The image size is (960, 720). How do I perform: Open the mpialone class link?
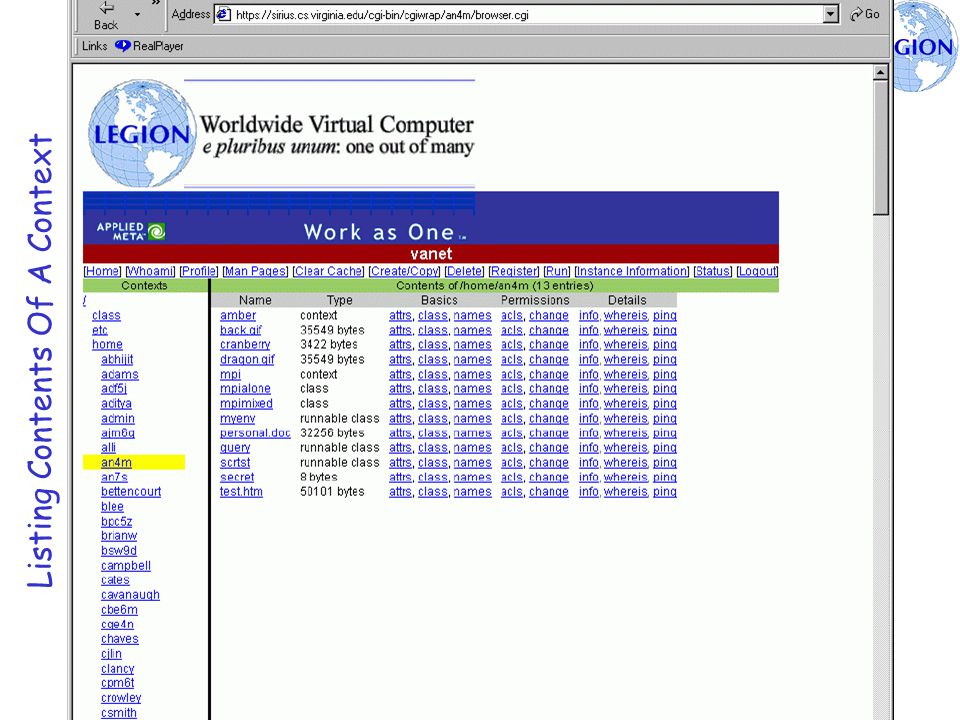pos(245,389)
